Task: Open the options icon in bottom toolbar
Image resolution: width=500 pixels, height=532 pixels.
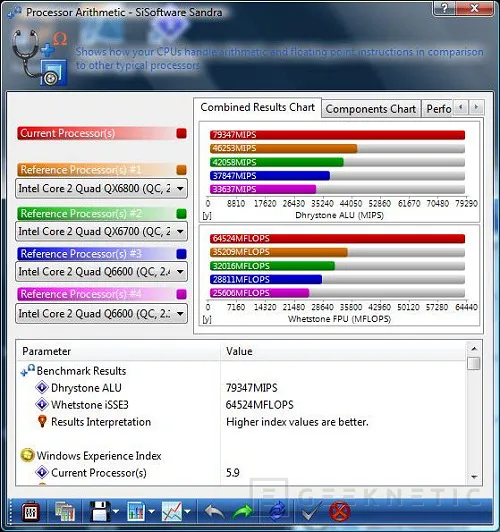Action: click(x=31, y=511)
